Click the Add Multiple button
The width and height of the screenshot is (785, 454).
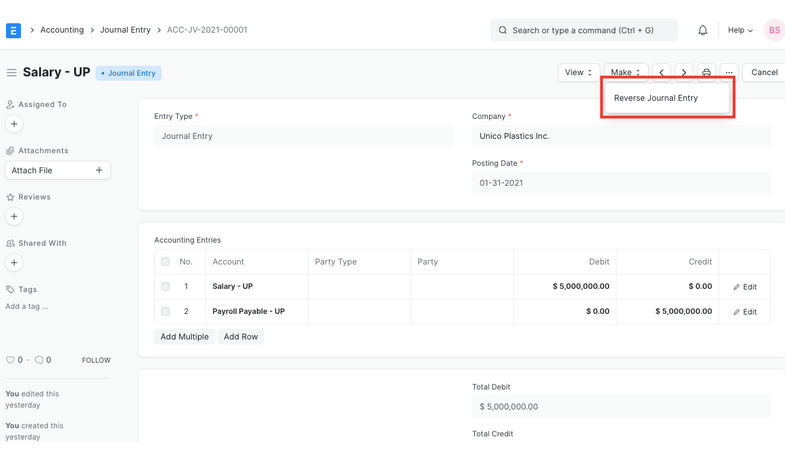tap(185, 337)
